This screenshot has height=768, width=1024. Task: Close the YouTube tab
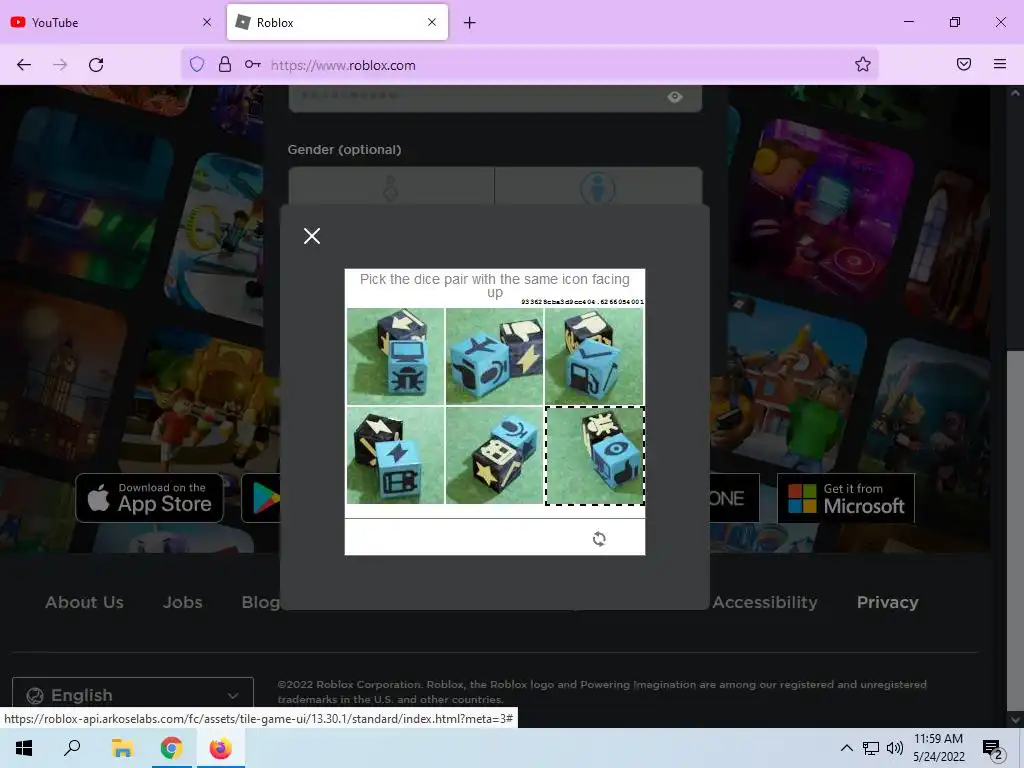207,22
